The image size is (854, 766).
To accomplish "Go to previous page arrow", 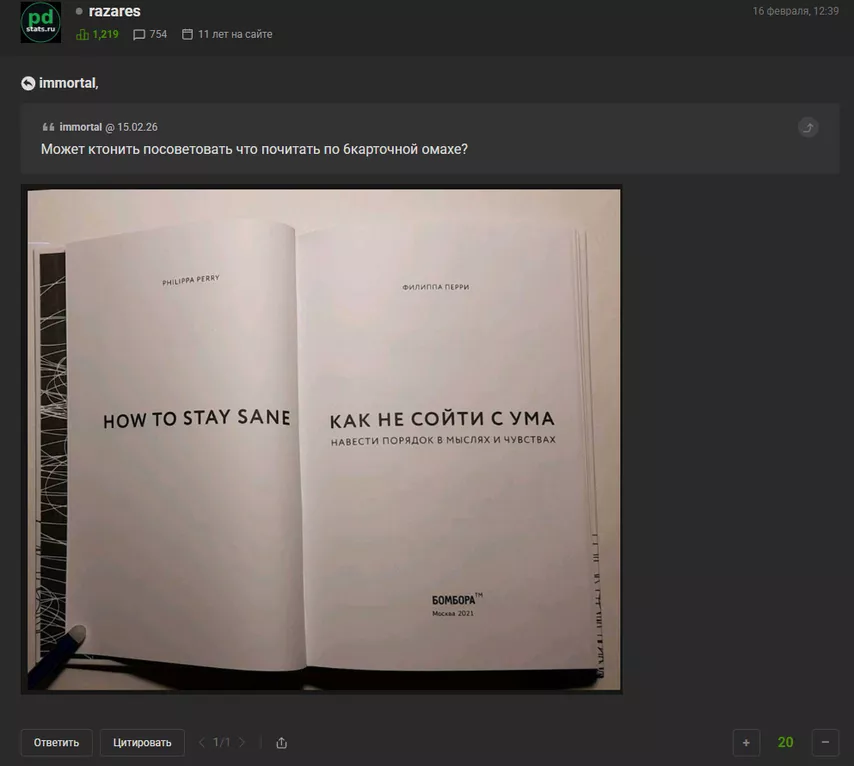I will click(202, 742).
